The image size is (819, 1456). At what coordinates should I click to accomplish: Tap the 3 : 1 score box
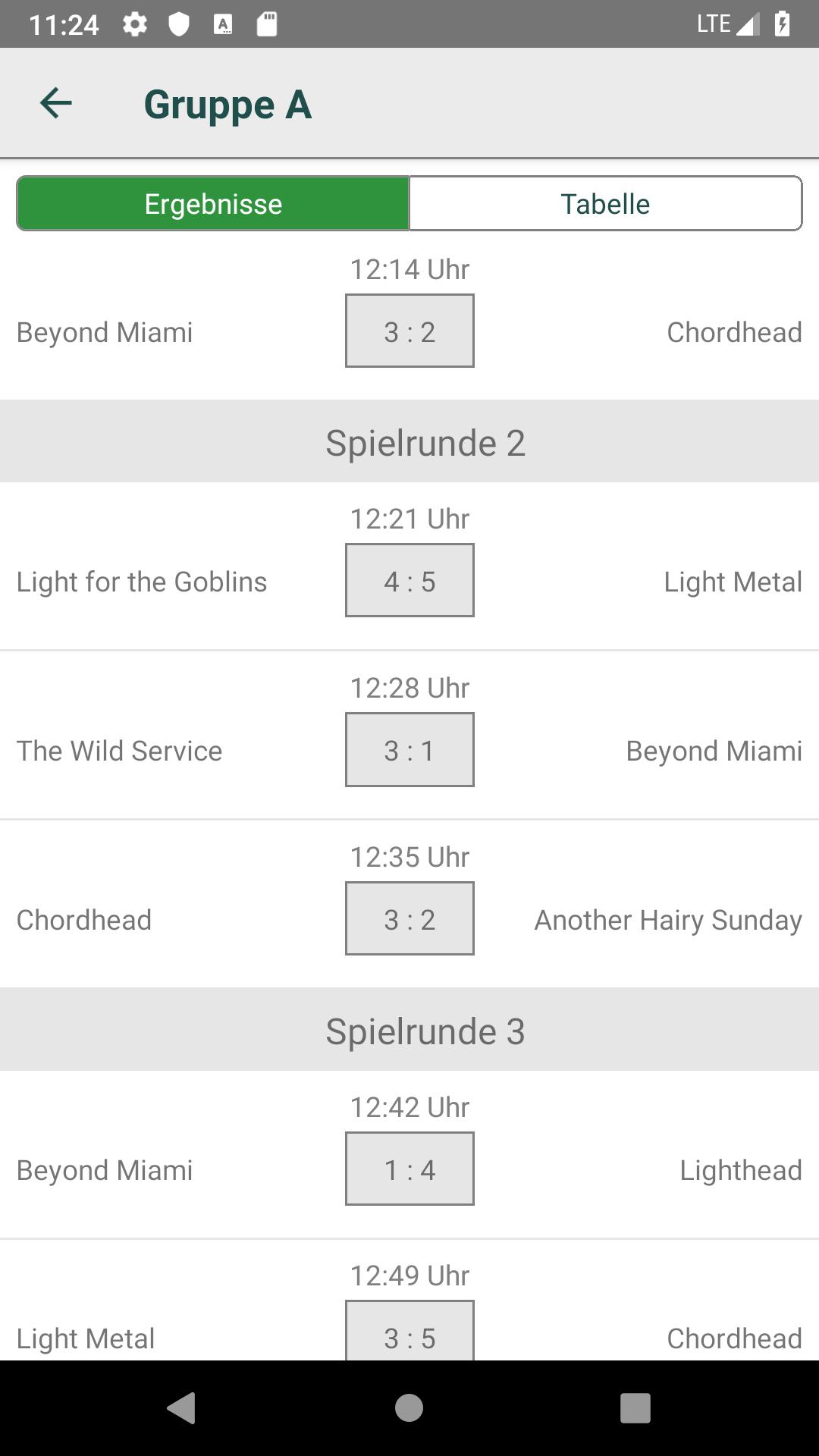(x=409, y=750)
